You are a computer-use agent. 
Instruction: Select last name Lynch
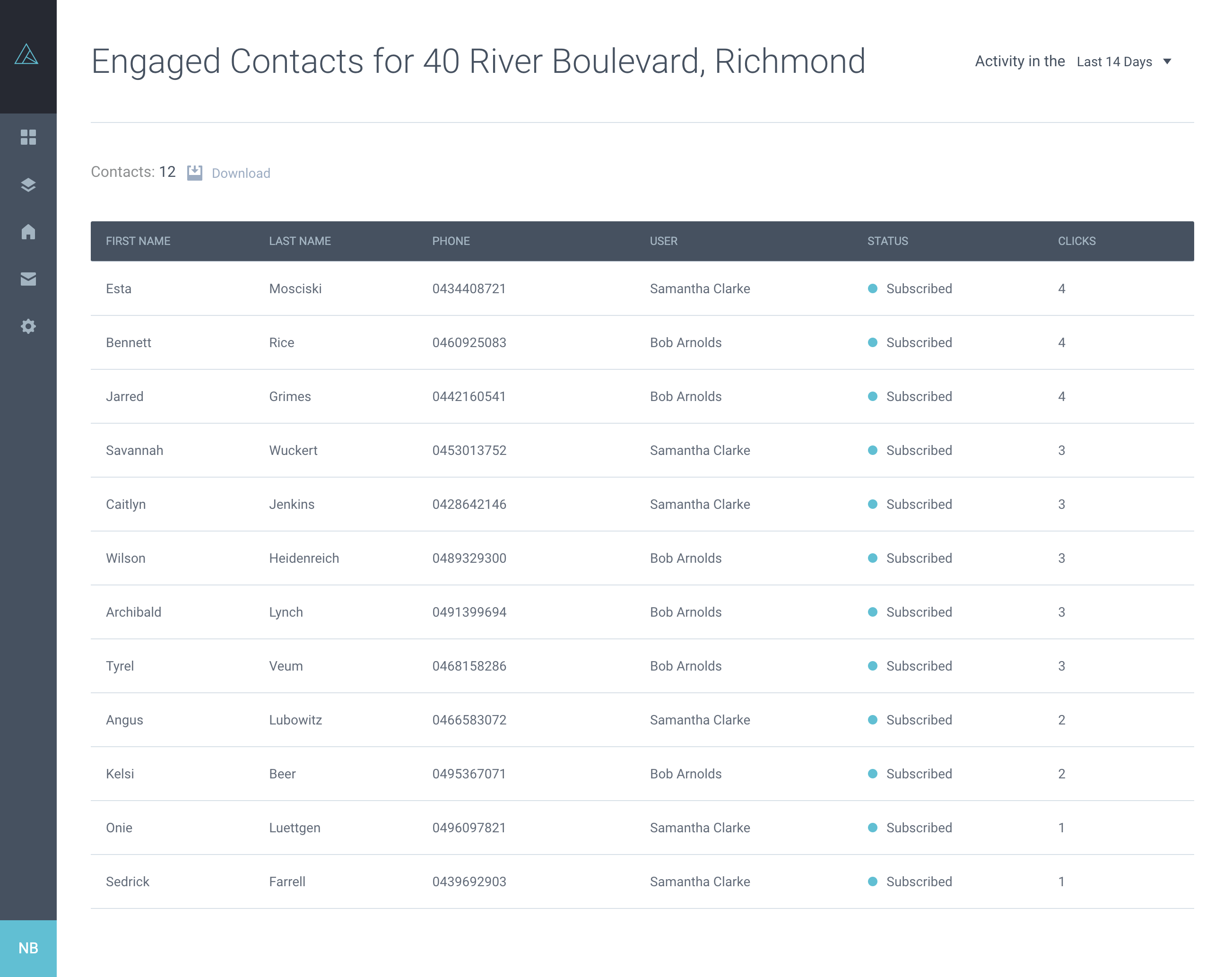click(286, 612)
